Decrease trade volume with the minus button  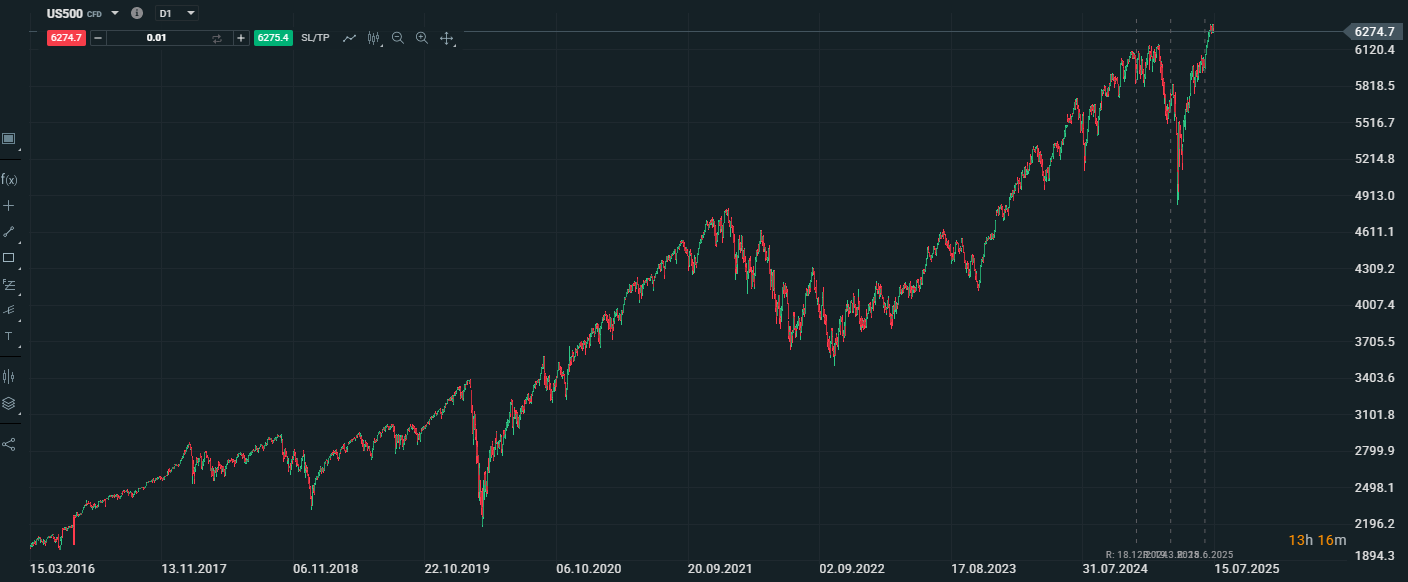click(97, 38)
